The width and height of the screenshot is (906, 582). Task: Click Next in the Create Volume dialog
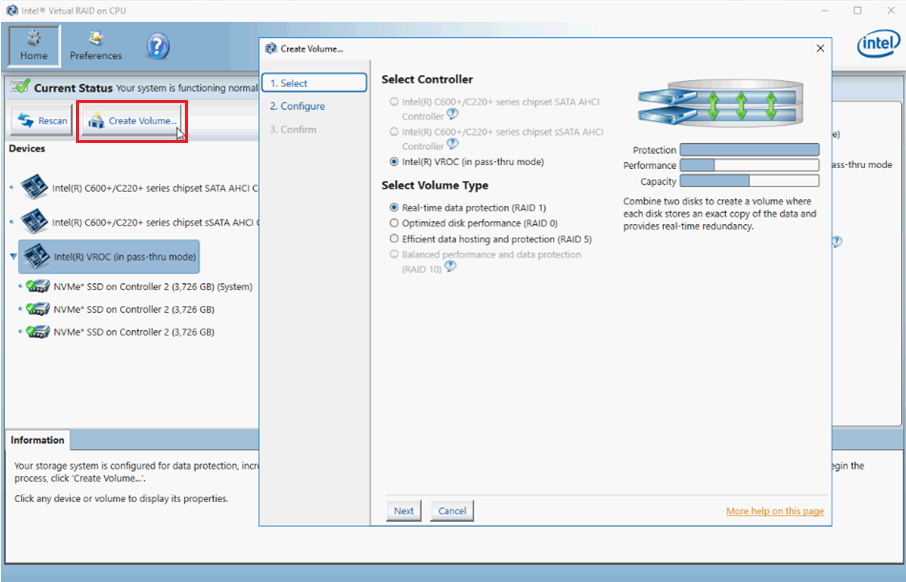[x=403, y=511]
